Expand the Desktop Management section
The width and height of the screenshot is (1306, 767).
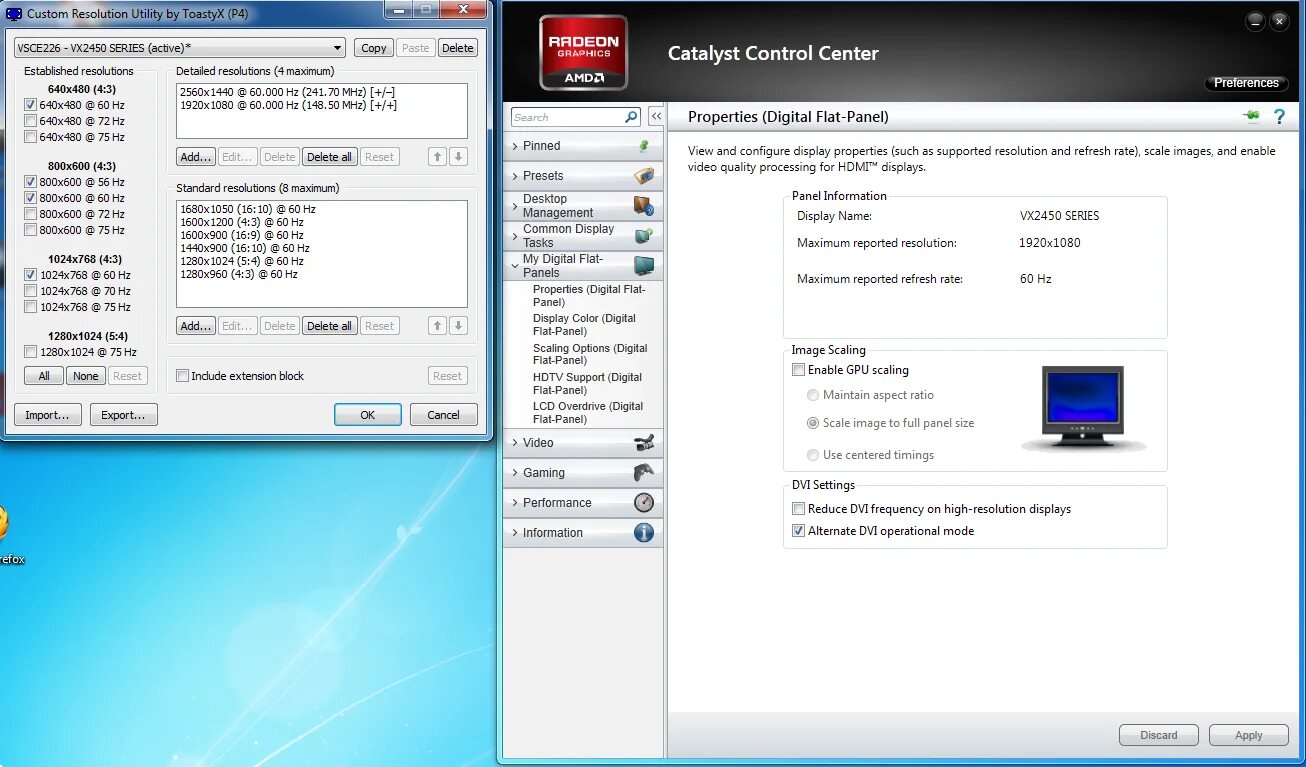coord(582,206)
